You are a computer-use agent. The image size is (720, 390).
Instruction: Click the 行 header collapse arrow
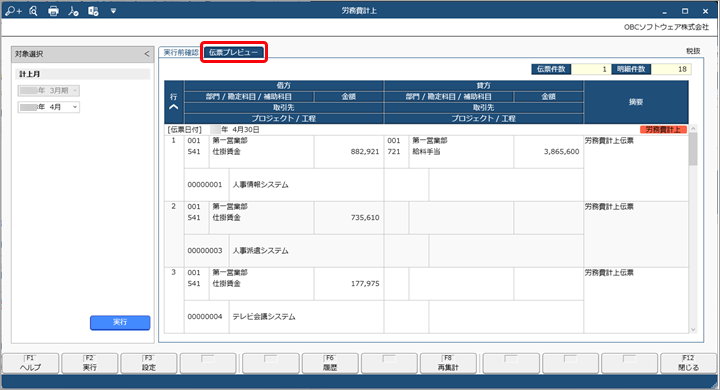(174, 107)
